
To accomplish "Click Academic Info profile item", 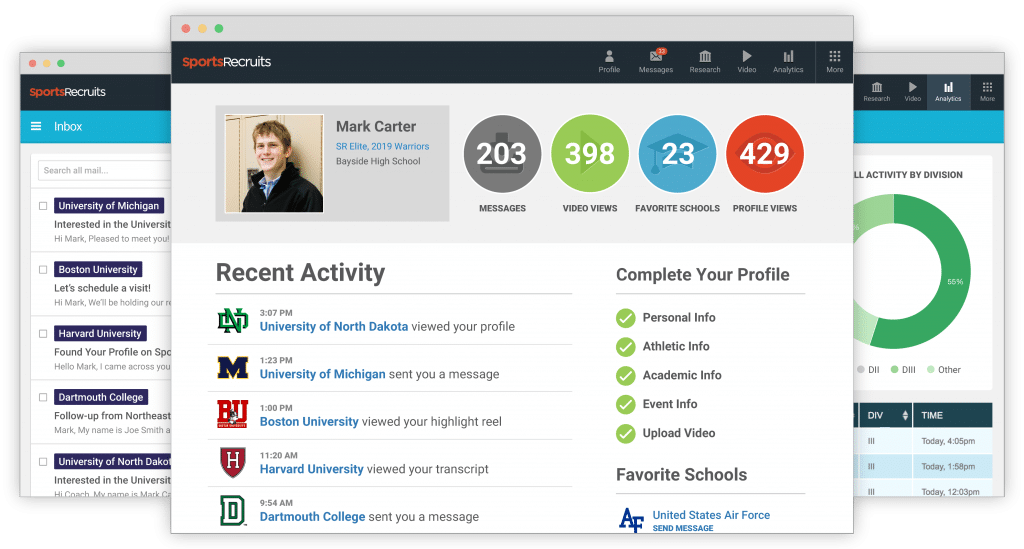I will [x=682, y=375].
